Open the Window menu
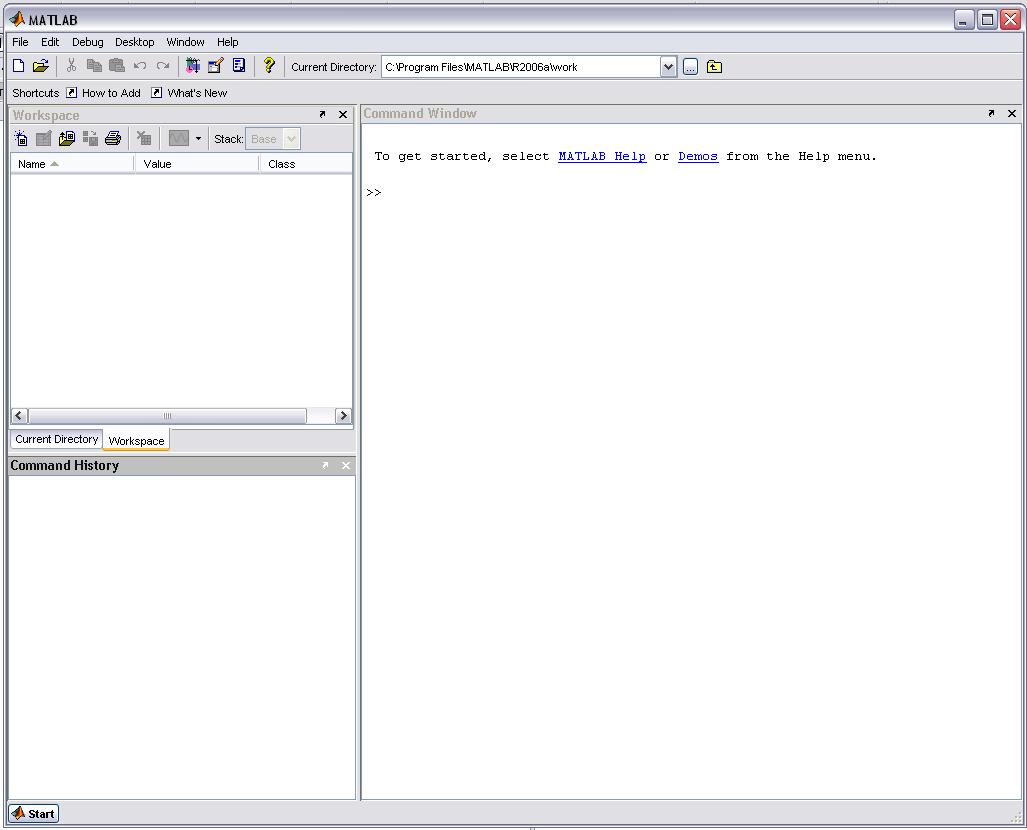This screenshot has height=830, width=1027. [185, 42]
